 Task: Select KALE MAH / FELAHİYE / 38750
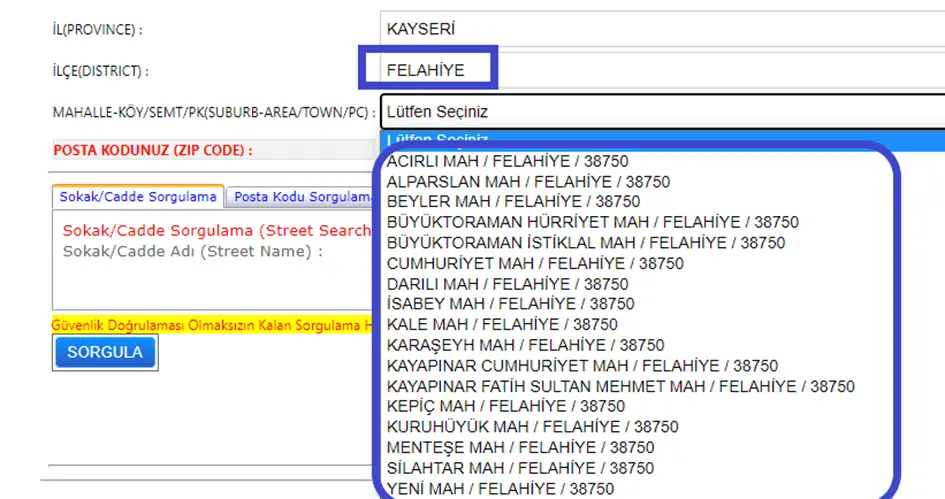tap(502, 325)
